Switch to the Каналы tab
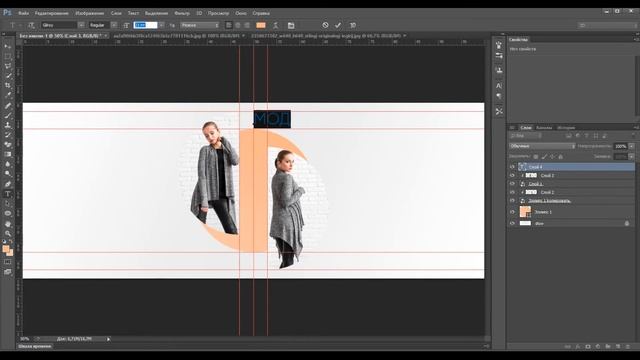The height and width of the screenshot is (360, 640). pyautogui.click(x=544, y=128)
